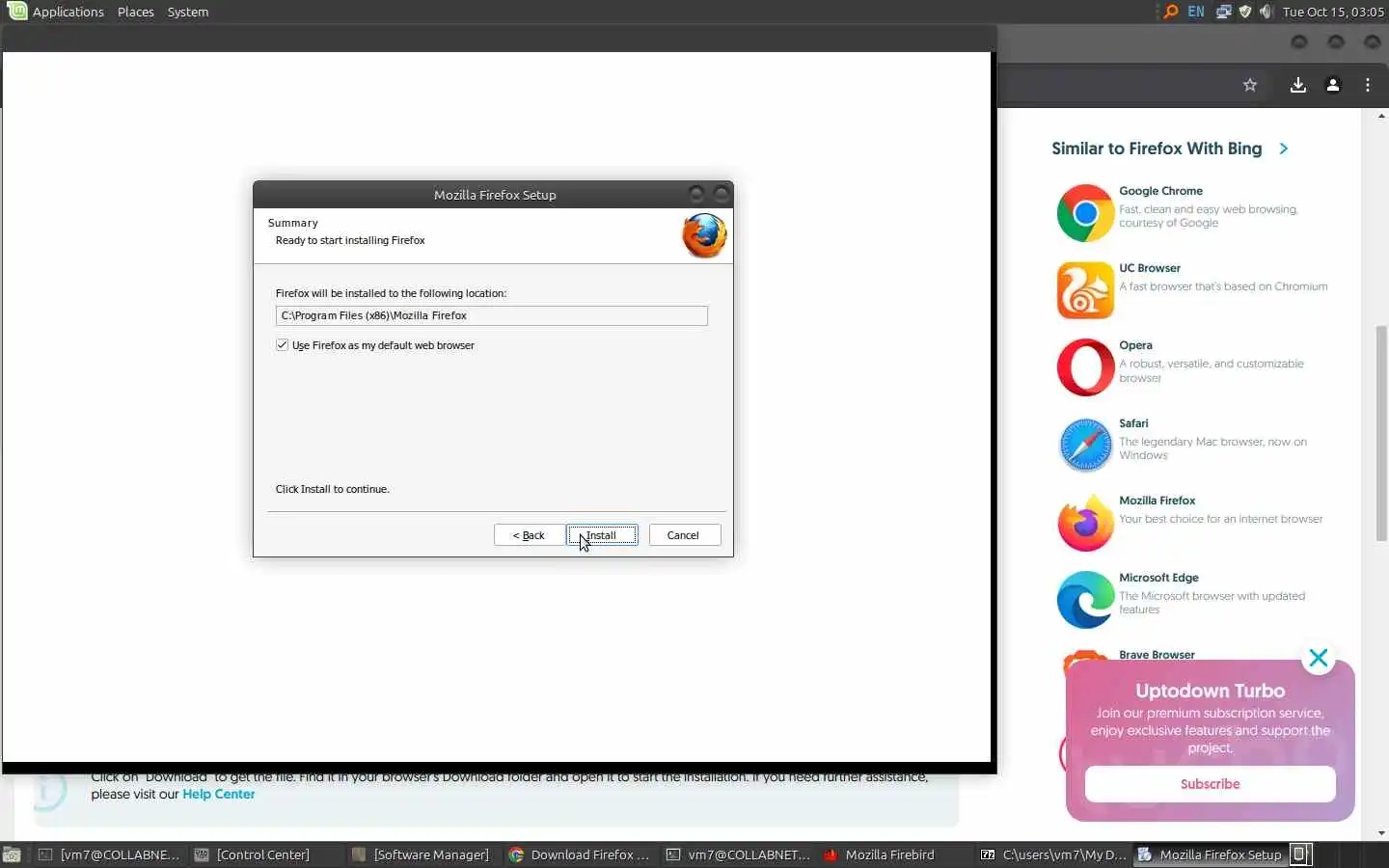
Task: Open the Microsoft Edge title link
Action: tap(1158, 578)
